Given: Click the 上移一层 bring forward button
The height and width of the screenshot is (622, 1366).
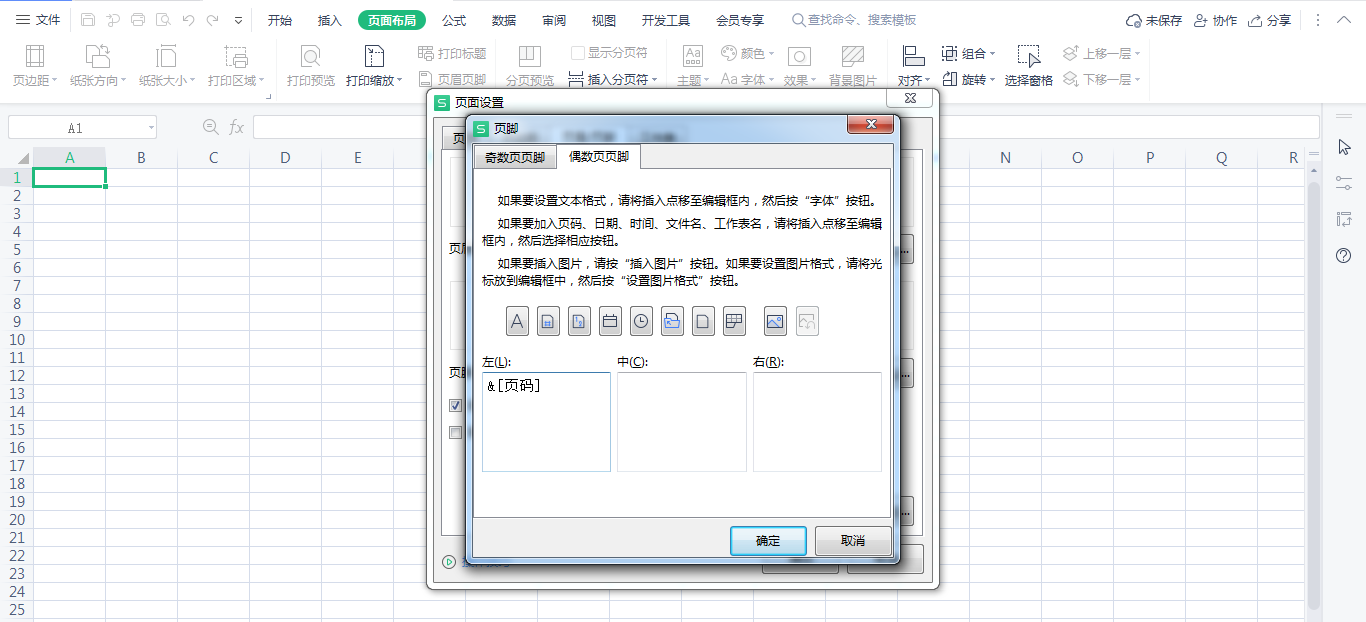Looking at the screenshot, I should (1101, 53).
